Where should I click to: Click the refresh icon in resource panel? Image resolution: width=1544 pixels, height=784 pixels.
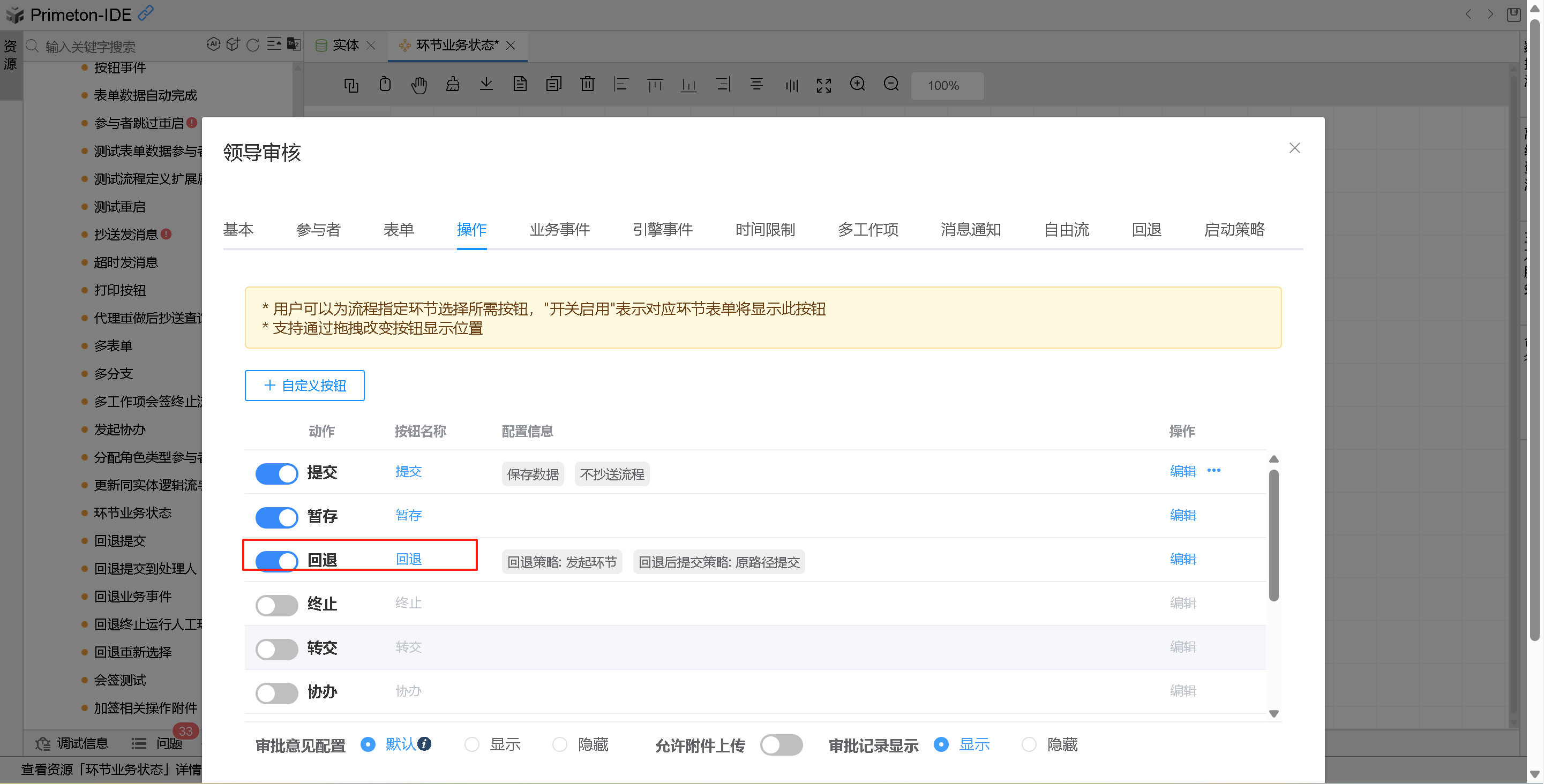coord(253,45)
